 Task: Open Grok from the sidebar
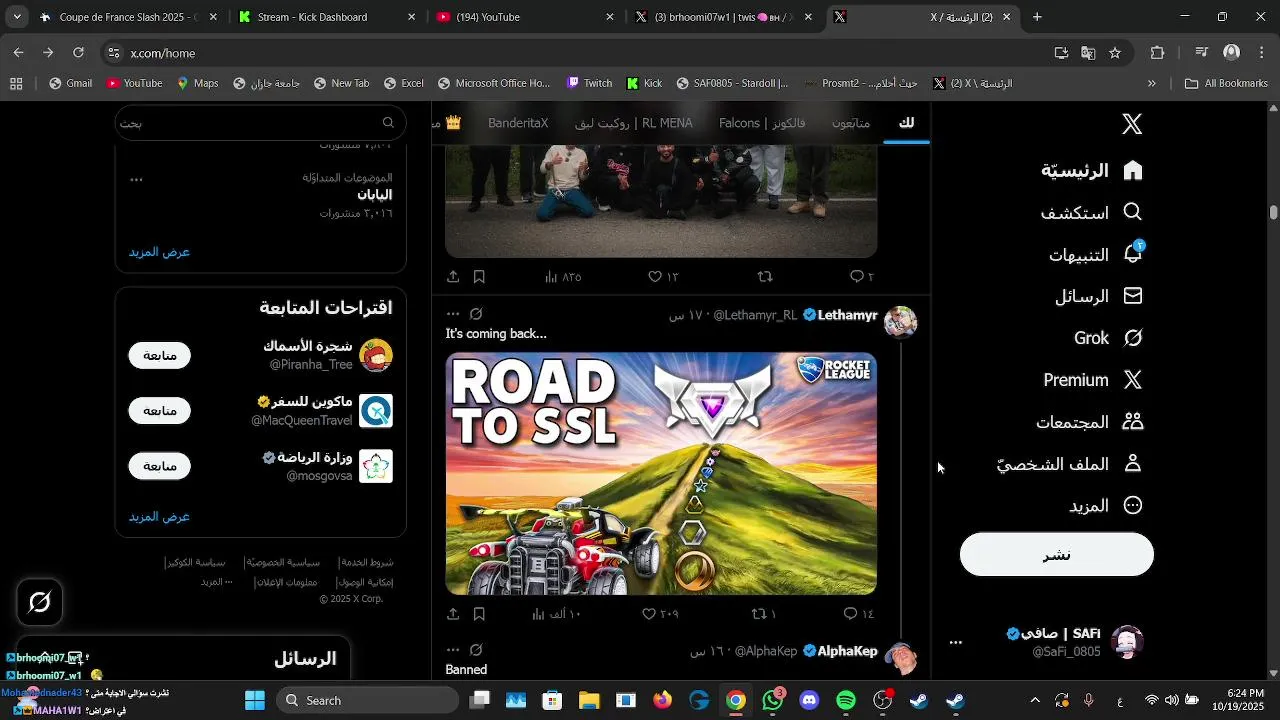coord(1108,338)
